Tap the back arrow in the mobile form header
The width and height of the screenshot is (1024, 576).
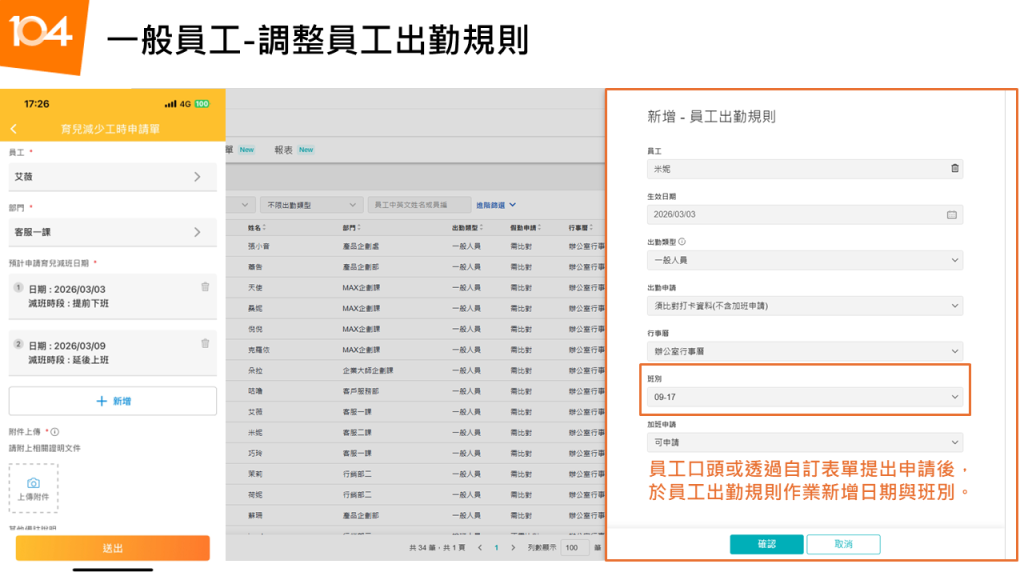pyautogui.click(x=14, y=129)
